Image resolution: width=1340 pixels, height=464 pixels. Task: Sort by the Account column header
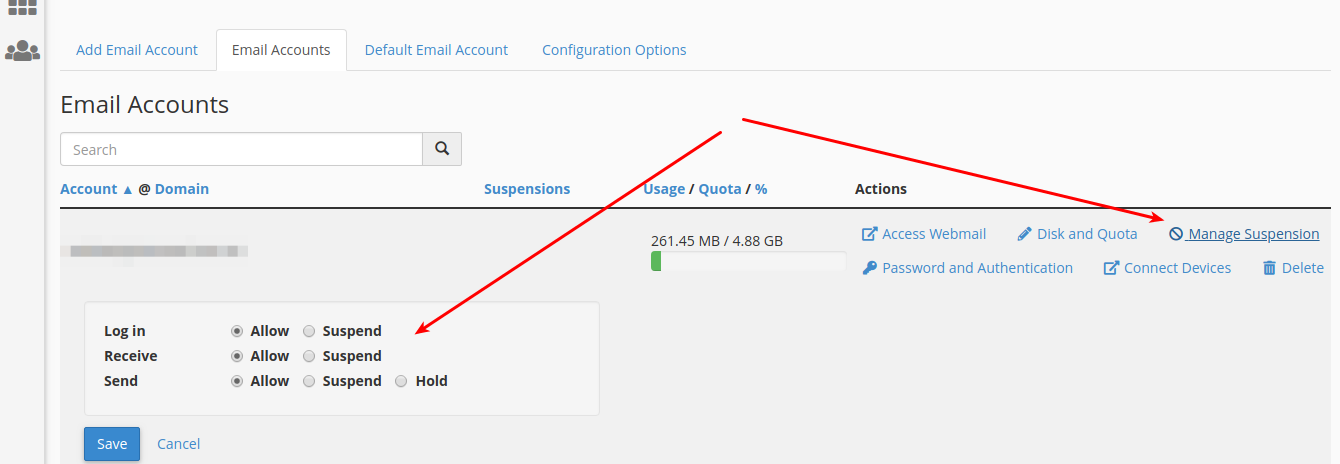(89, 189)
